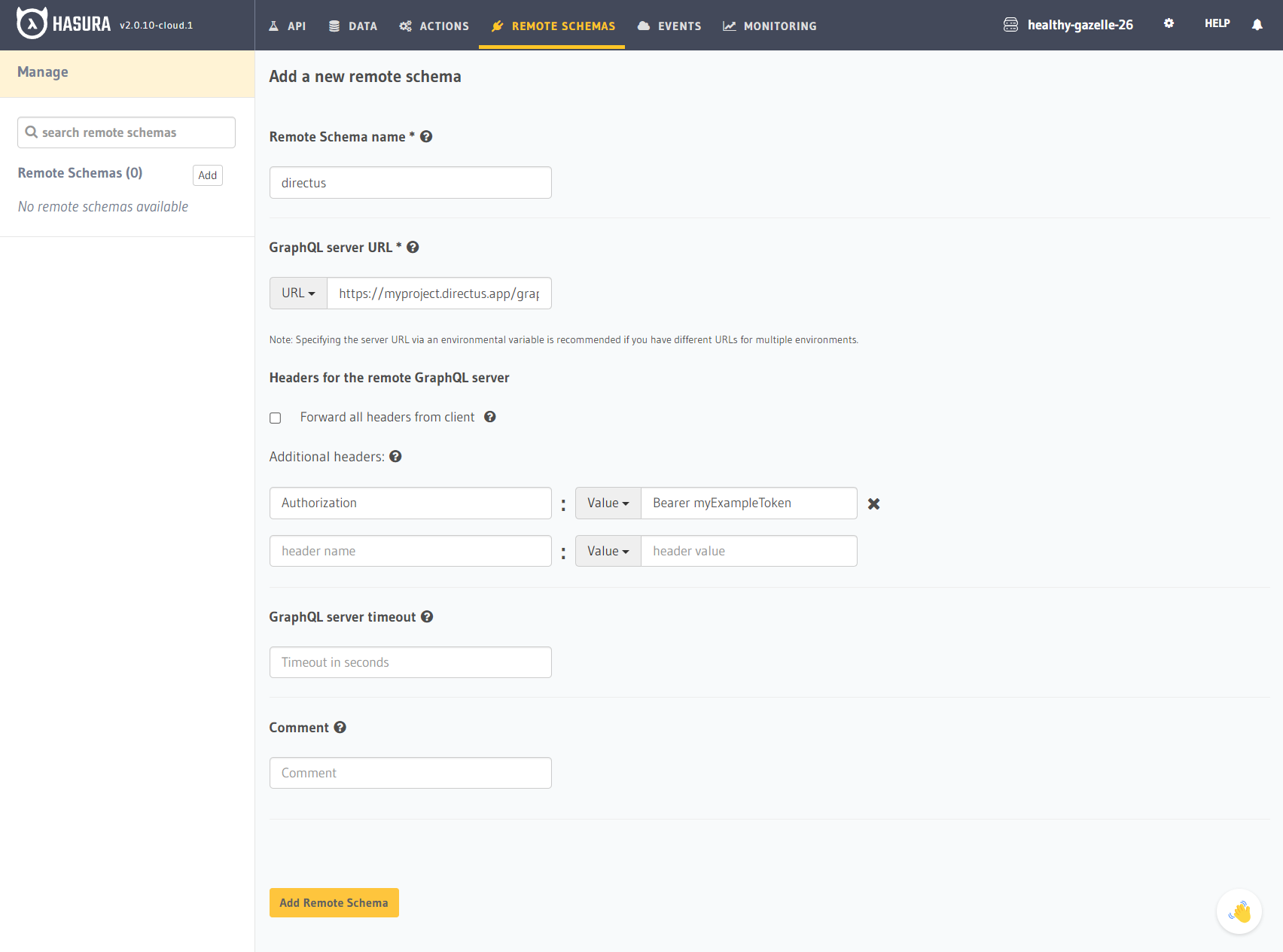Show help for Forward all headers
The width and height of the screenshot is (1283, 952).
[x=490, y=417]
